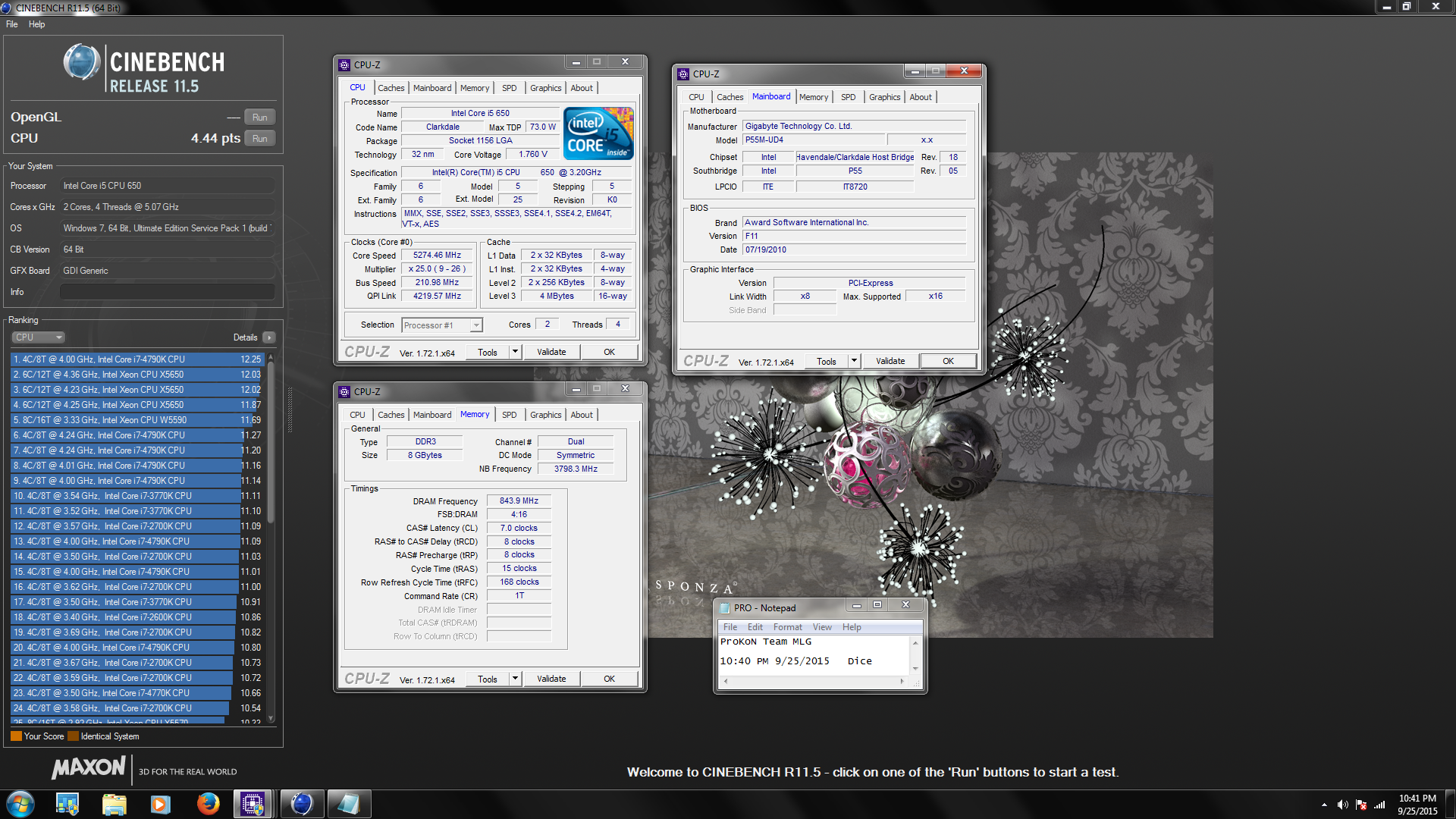This screenshot has height=819, width=1456.
Task: Select CPU tab in Memory CPU-Z window
Action: (x=357, y=415)
